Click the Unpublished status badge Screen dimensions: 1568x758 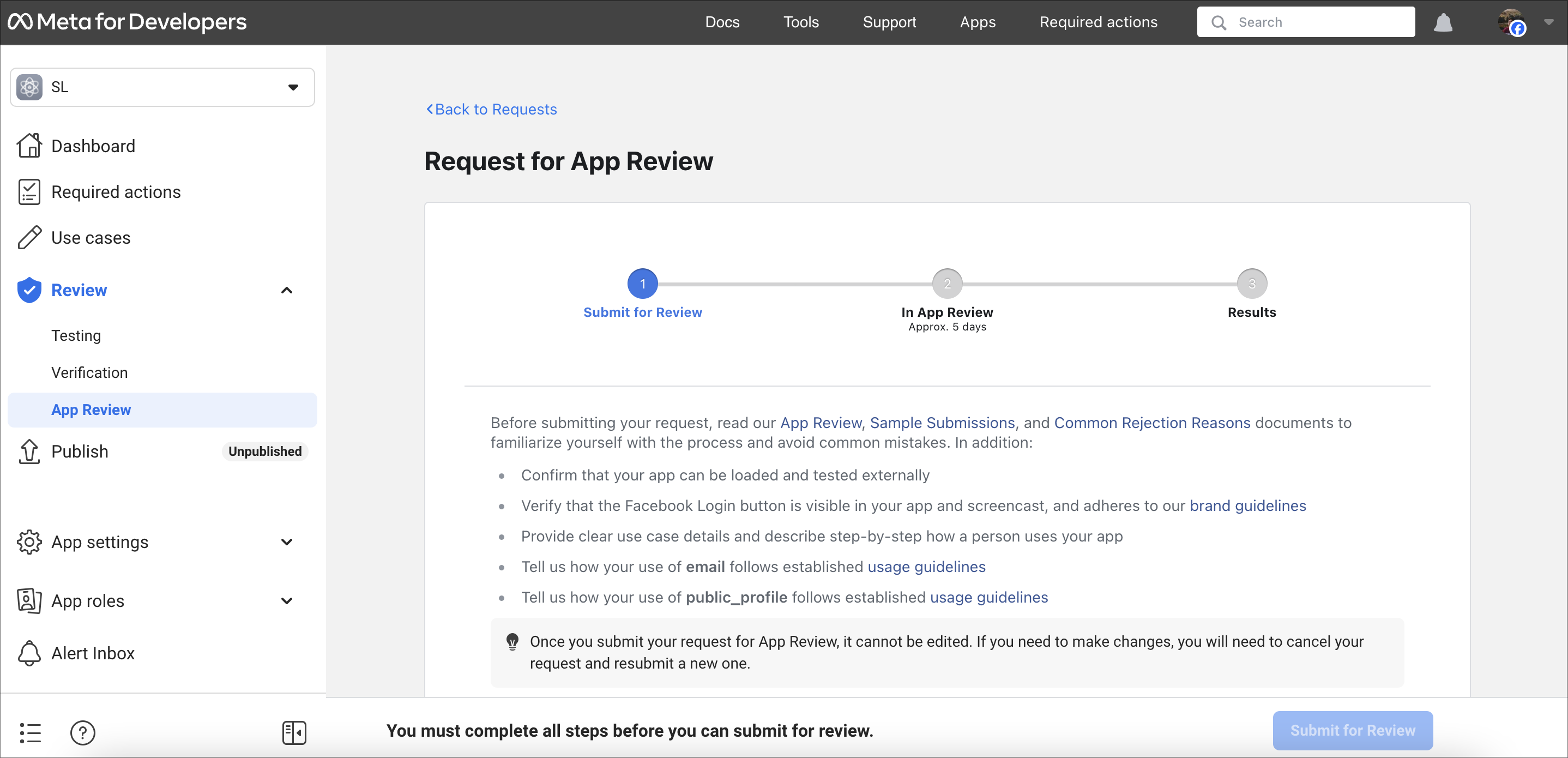(x=265, y=451)
